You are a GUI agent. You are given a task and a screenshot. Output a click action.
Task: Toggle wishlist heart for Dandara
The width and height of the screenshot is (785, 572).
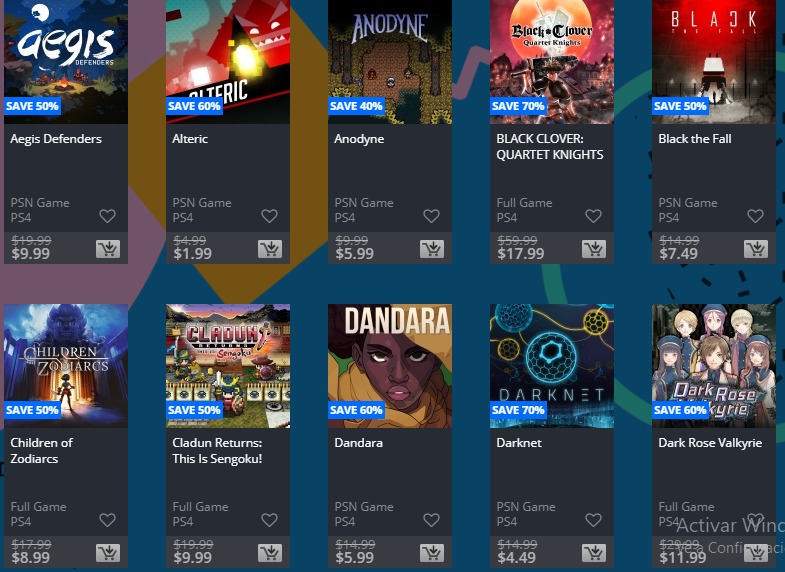(x=432, y=520)
